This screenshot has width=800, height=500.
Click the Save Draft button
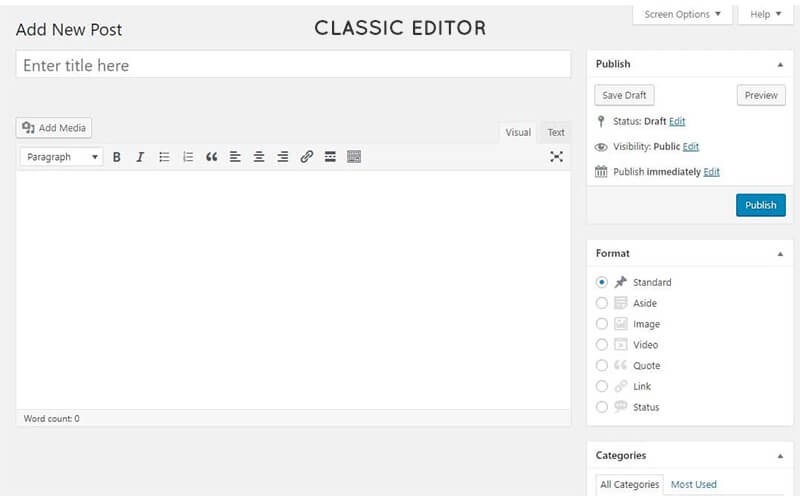point(624,95)
